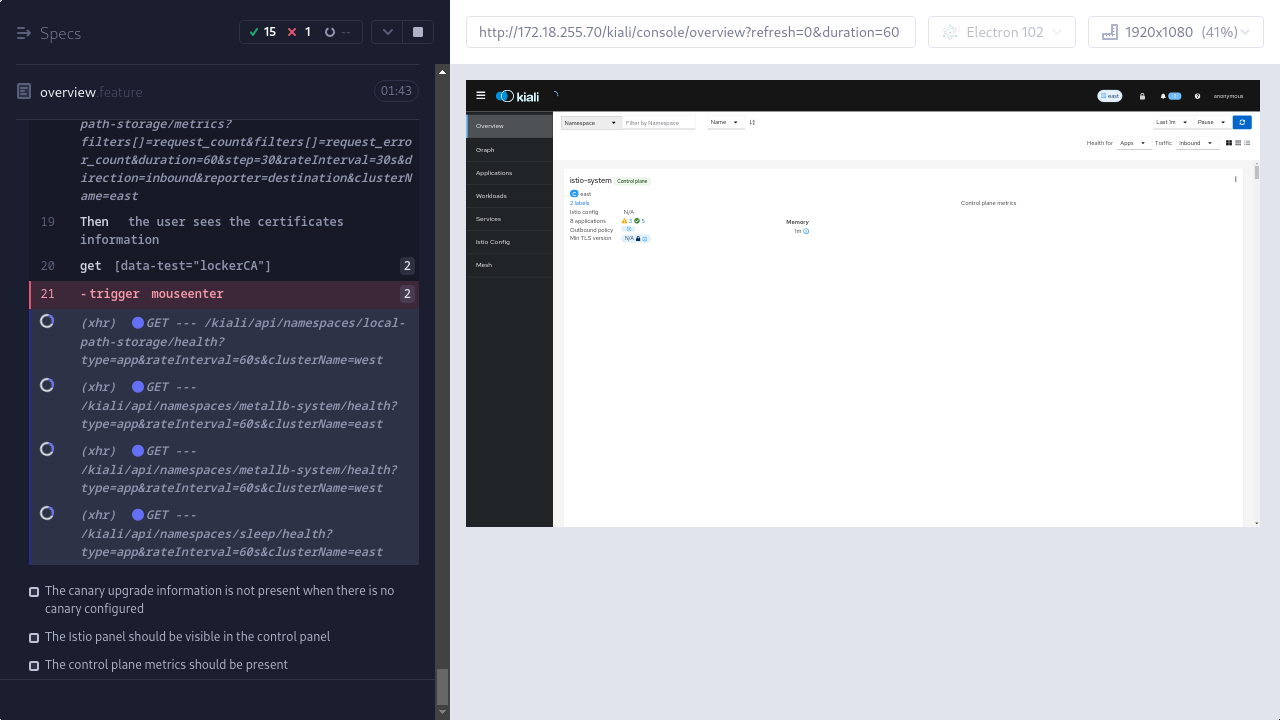The width and height of the screenshot is (1280, 720).
Task: Click the Memory 1m info icon
Action: pyautogui.click(x=806, y=231)
